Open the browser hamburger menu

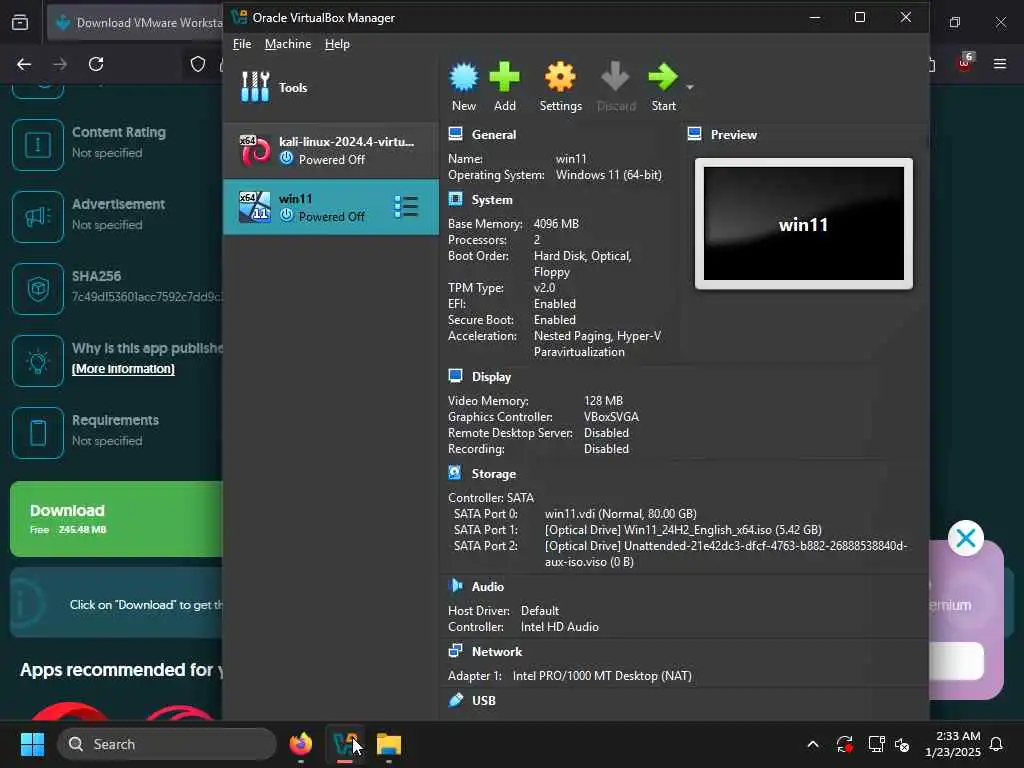pyautogui.click(x=1000, y=64)
